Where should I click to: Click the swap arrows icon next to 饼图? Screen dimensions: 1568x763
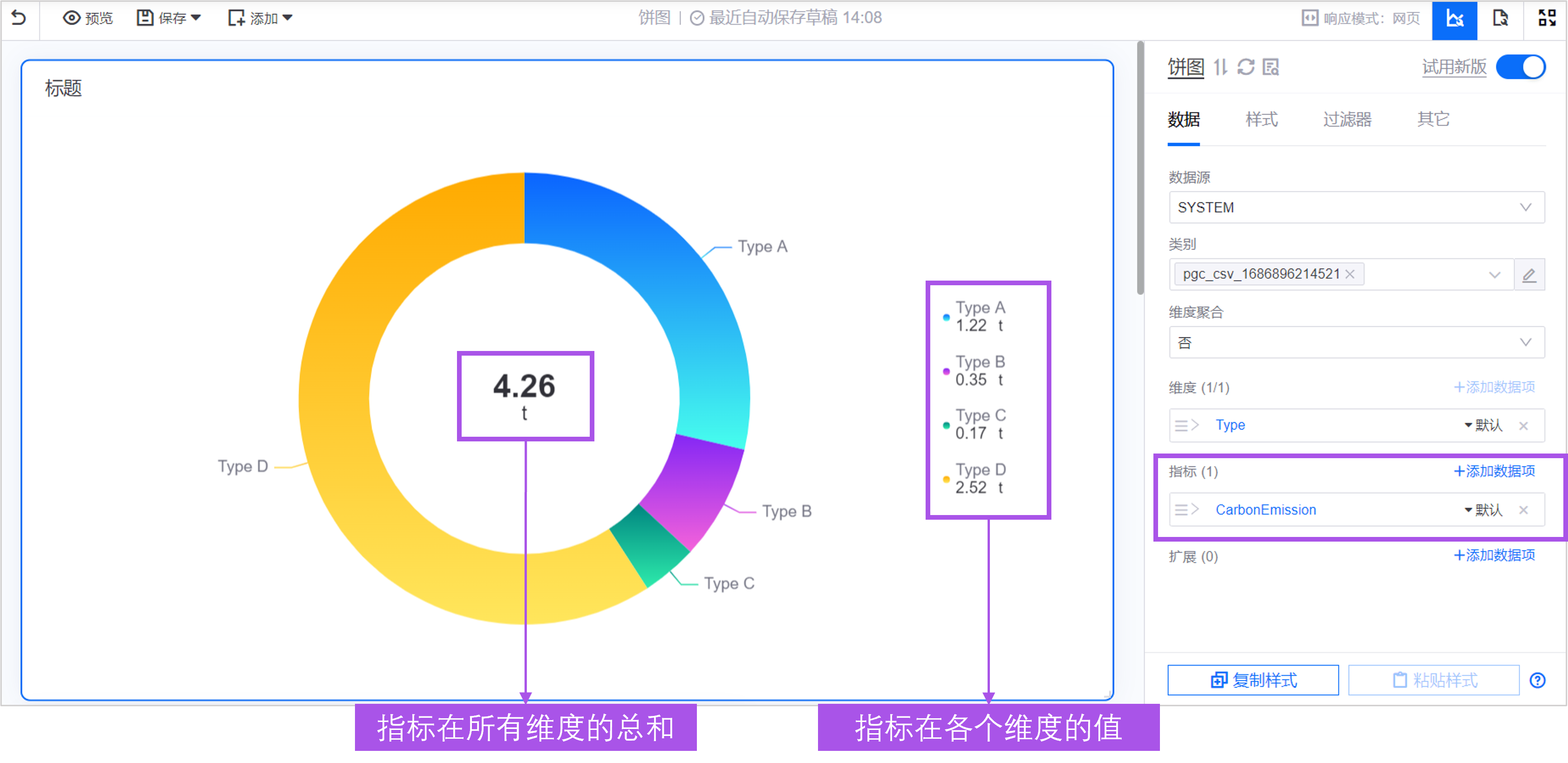(1220, 66)
